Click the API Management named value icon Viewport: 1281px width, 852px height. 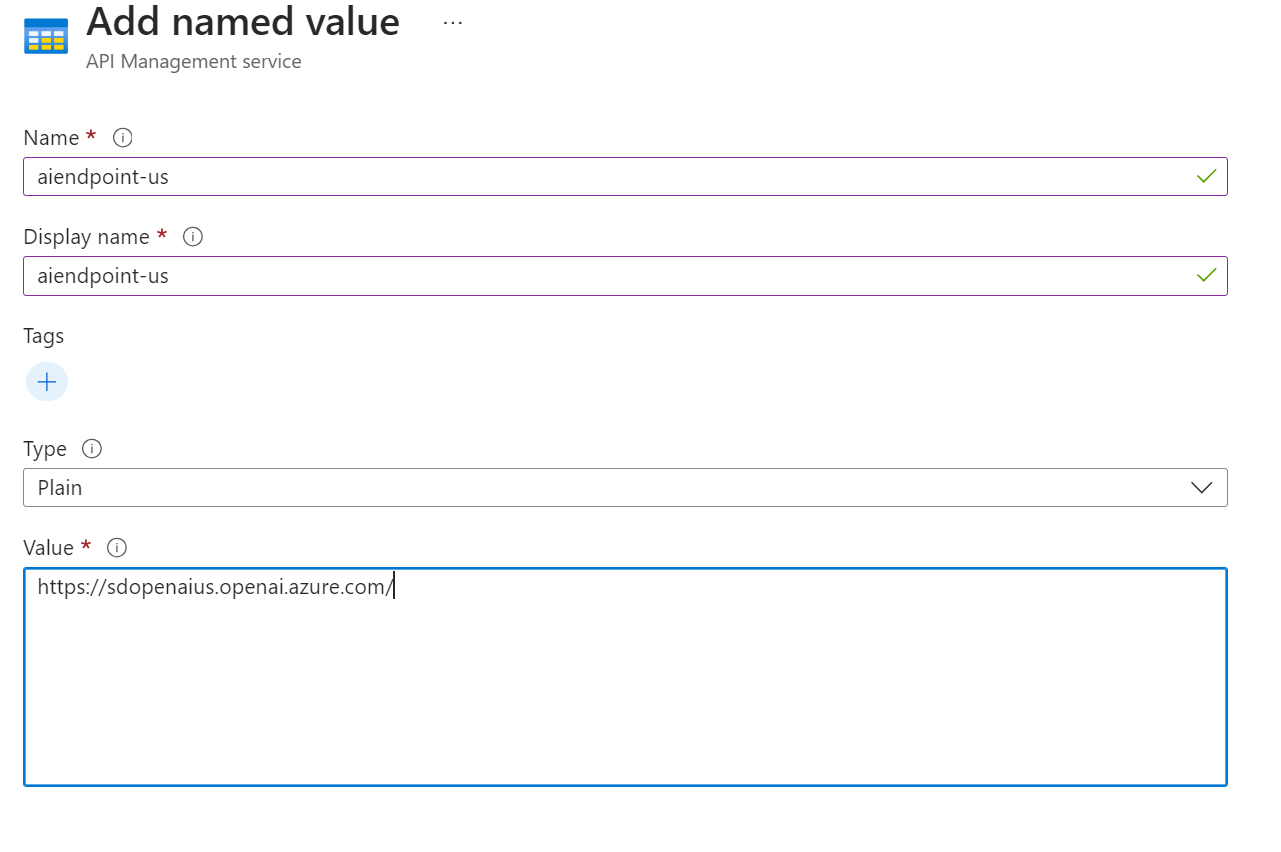click(46, 35)
